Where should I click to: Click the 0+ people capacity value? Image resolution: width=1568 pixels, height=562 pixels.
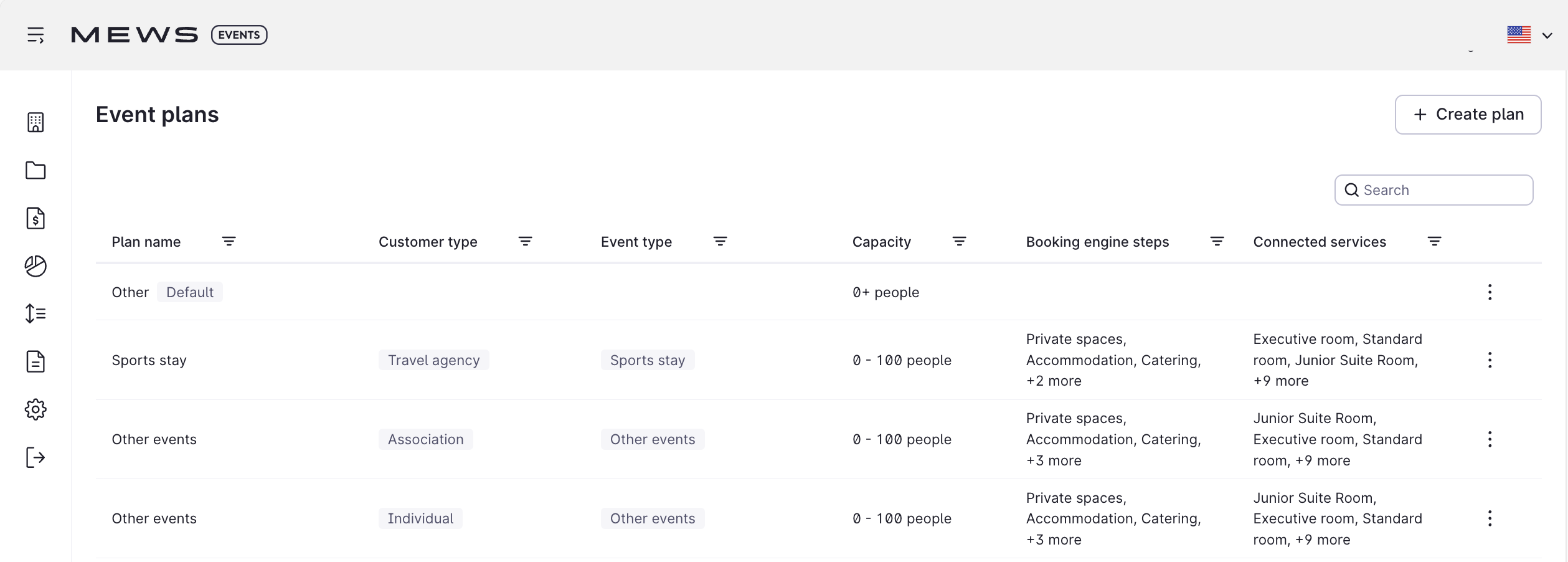(x=886, y=292)
